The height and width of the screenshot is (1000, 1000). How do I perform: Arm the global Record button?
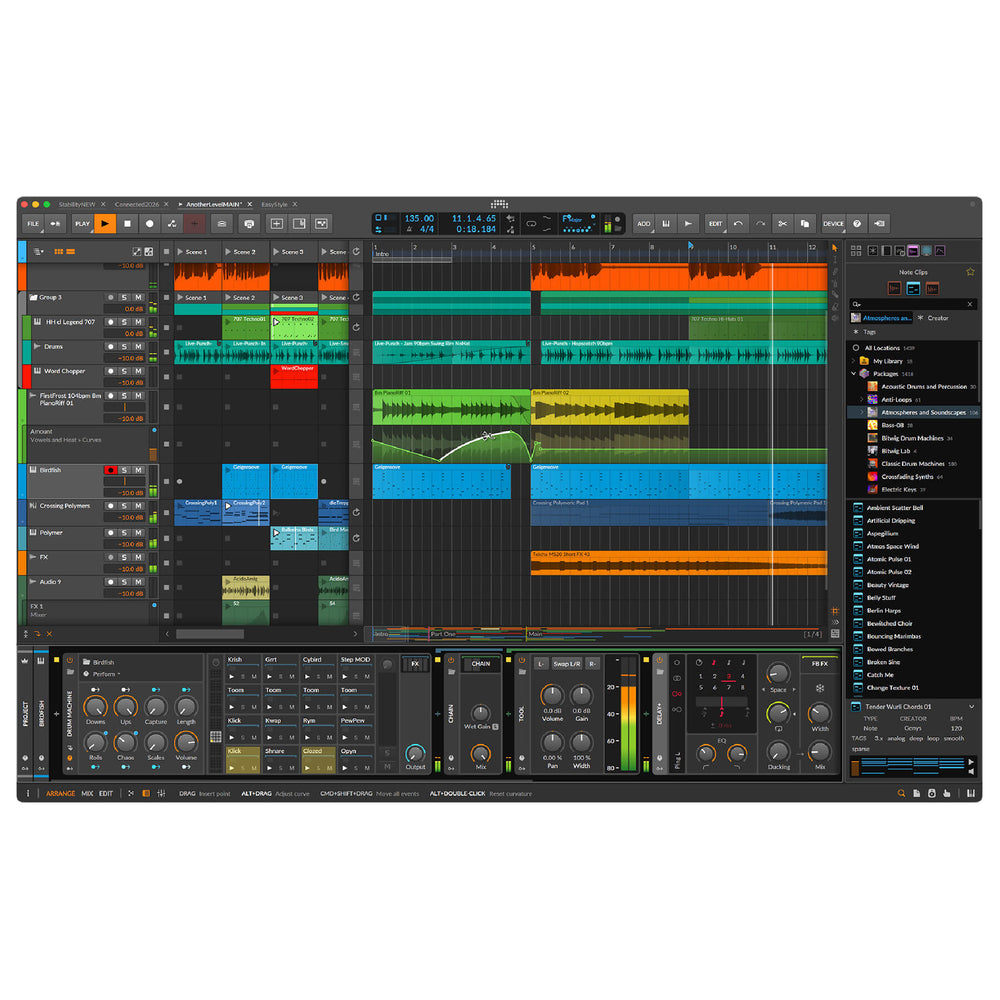150,224
